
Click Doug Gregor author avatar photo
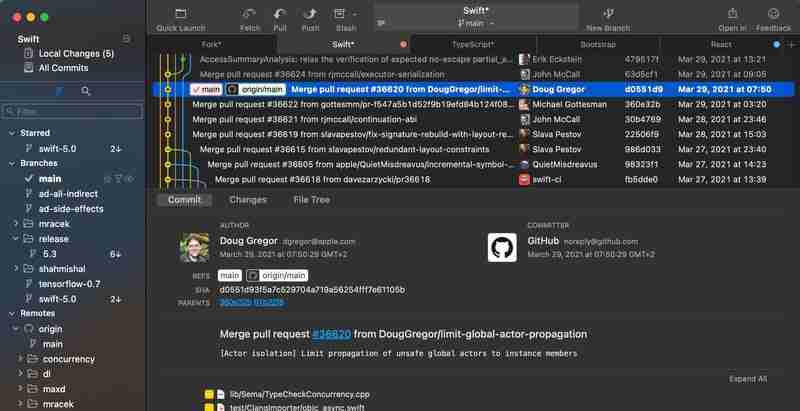[194, 247]
